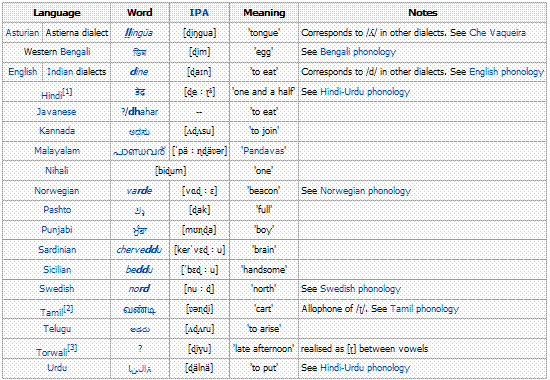The height and width of the screenshot is (380, 550).
Task: Open the Javanese language link
Action: point(56,112)
